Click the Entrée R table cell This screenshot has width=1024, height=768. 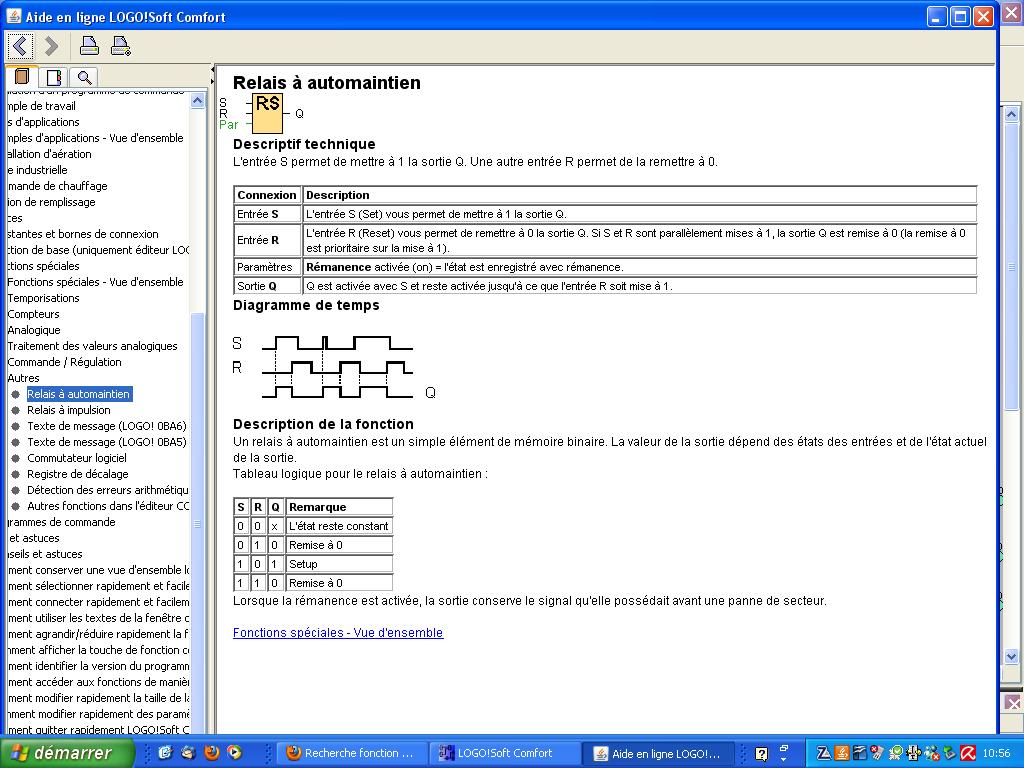pyautogui.click(x=267, y=240)
